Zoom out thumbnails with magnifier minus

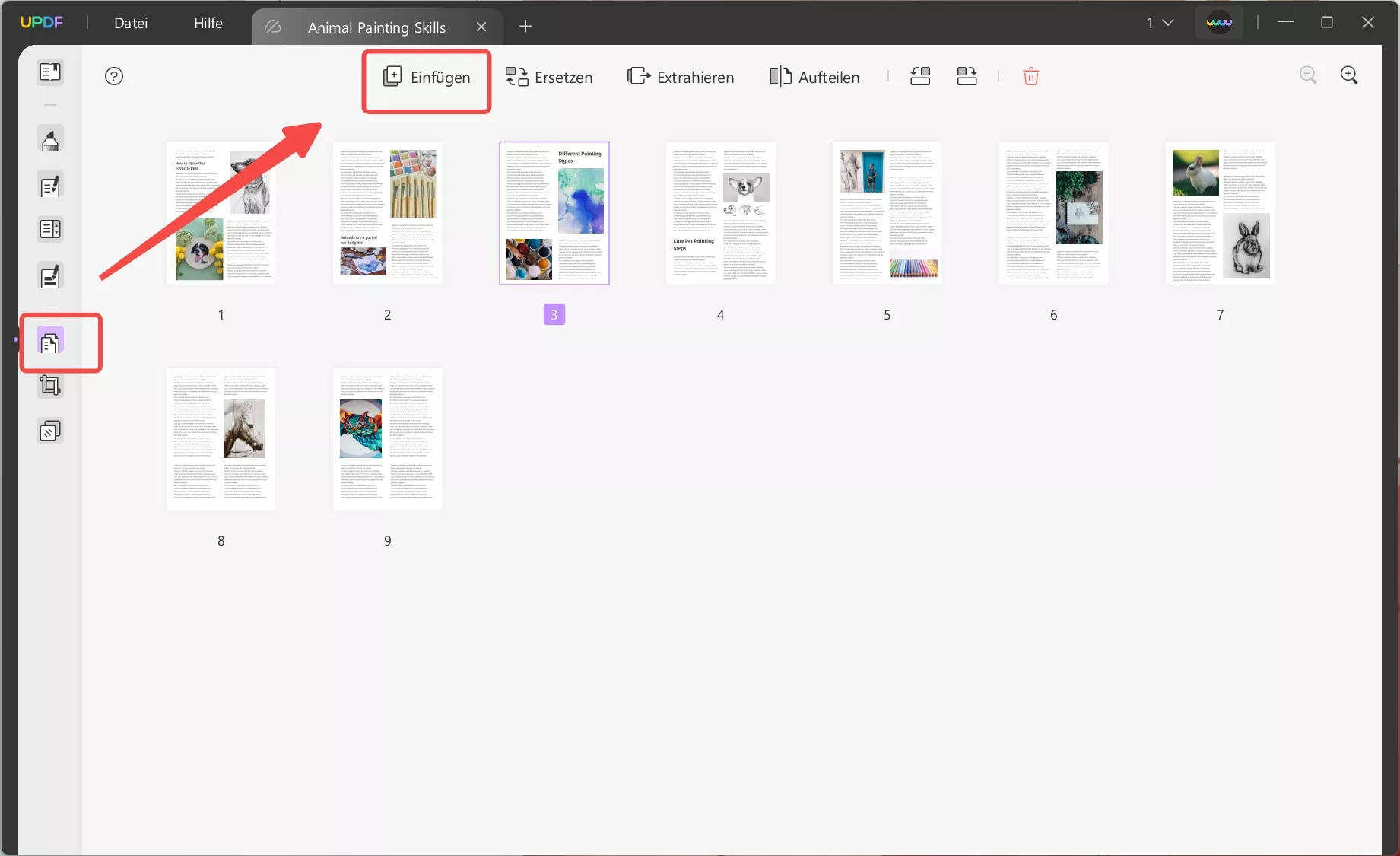[x=1308, y=75]
